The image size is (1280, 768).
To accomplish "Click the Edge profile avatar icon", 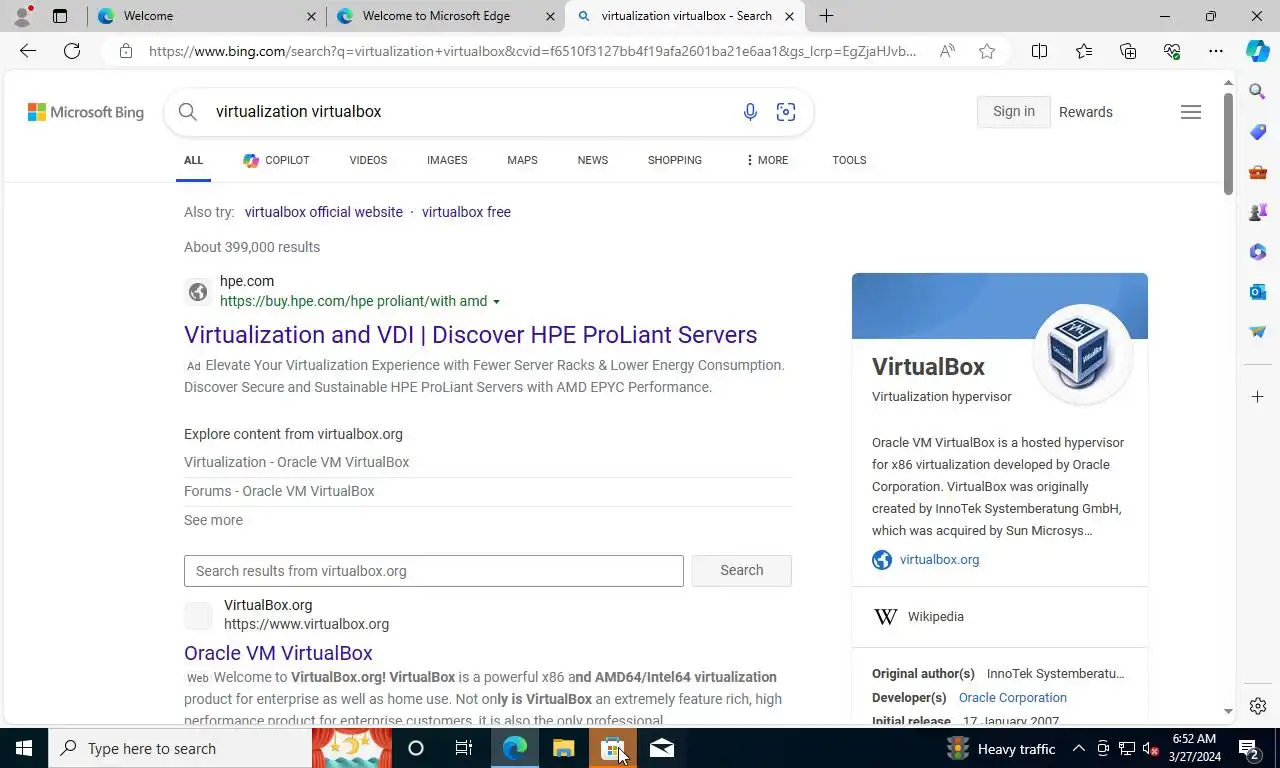I will coord(22,16).
